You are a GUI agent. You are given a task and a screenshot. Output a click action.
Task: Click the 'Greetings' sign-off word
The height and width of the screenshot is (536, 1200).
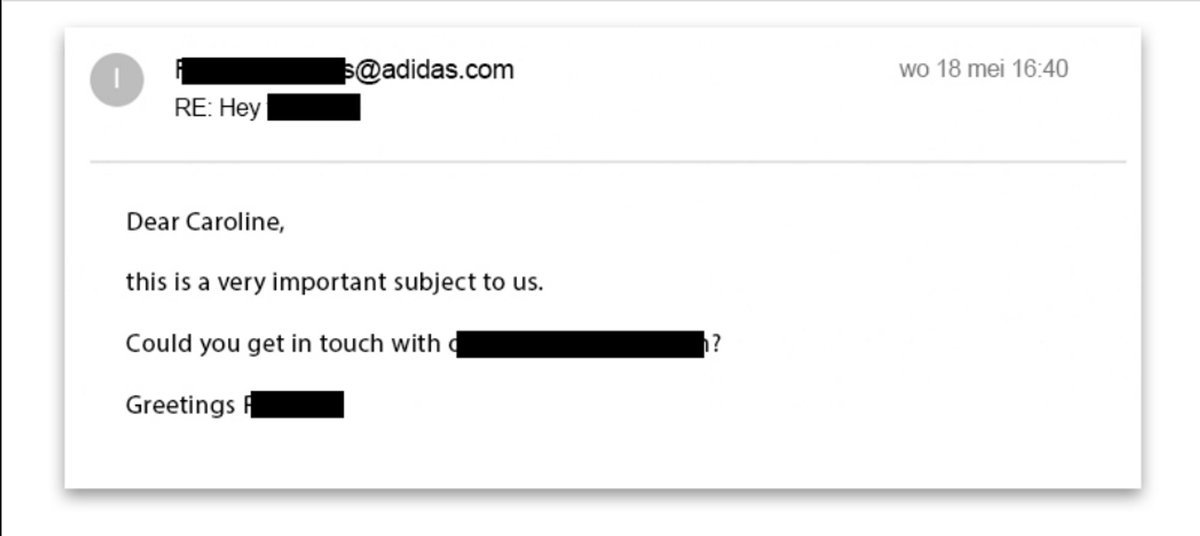click(x=180, y=406)
